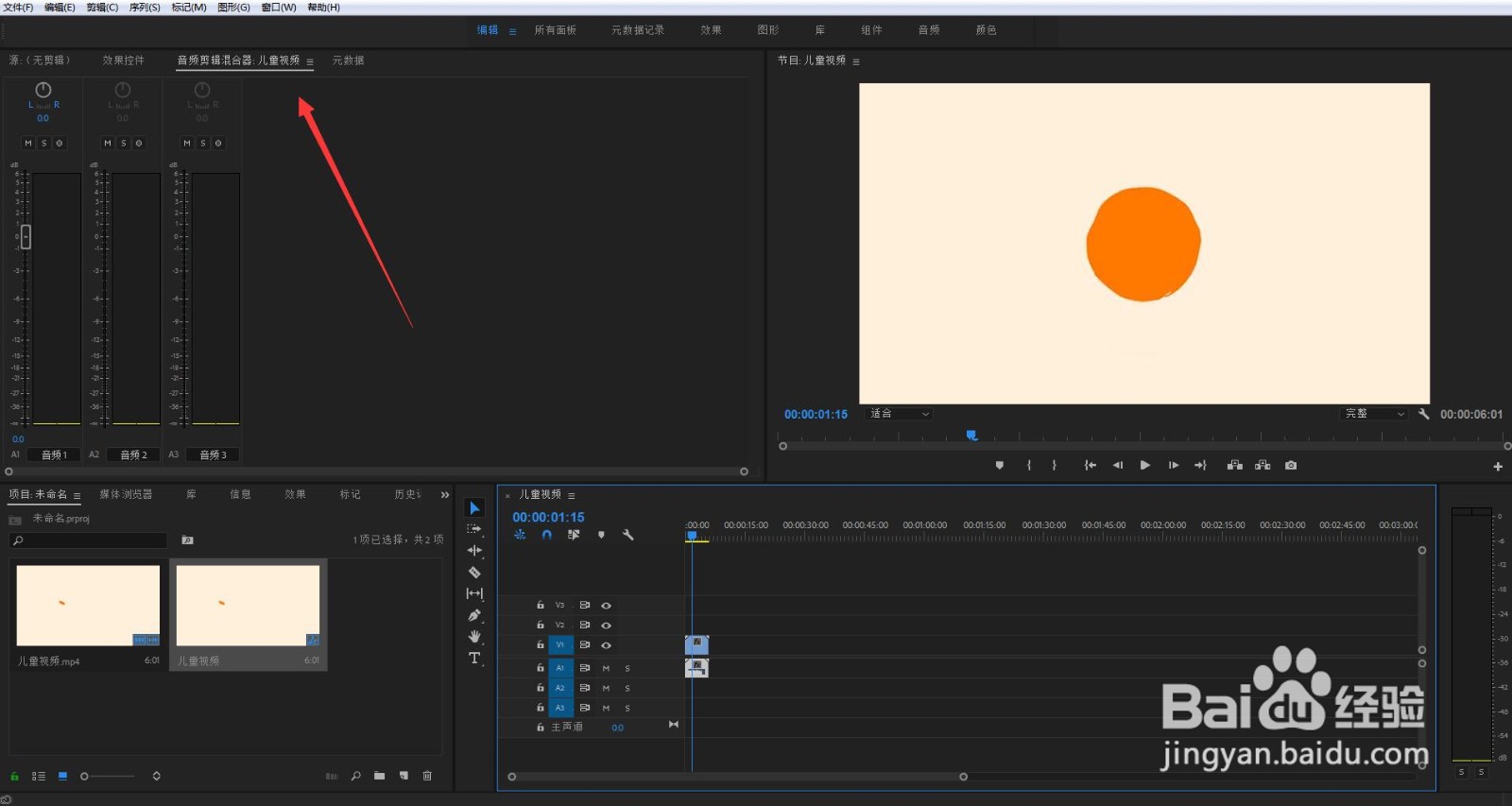This screenshot has width=1512, height=806.
Task: Capture frame with camera icon
Action: coord(1291,465)
